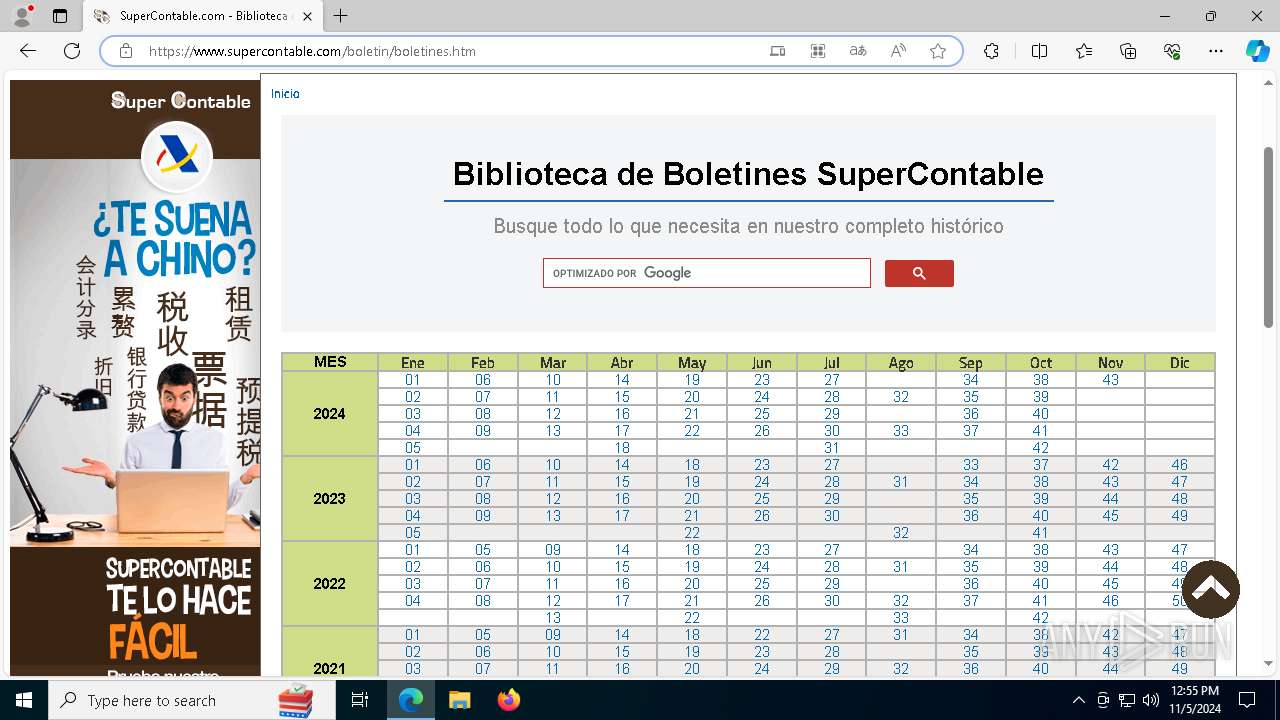Open 2024 bulletin 42 in Oct
The width and height of the screenshot is (1280, 720).
tap(1040, 448)
